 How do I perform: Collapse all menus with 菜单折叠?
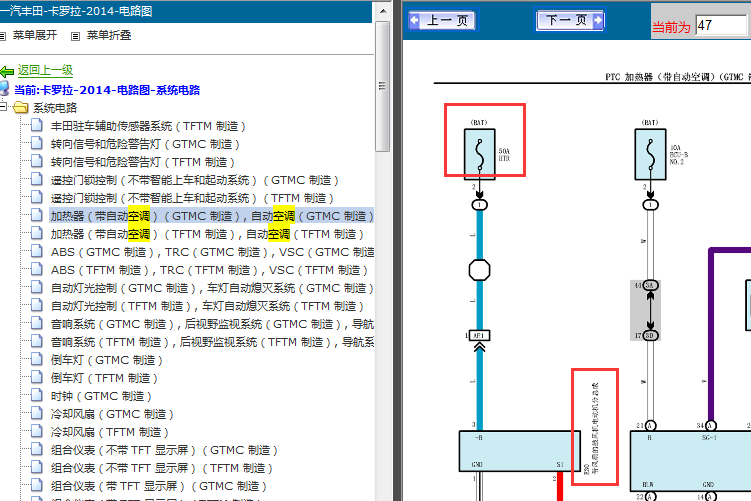(x=109, y=35)
